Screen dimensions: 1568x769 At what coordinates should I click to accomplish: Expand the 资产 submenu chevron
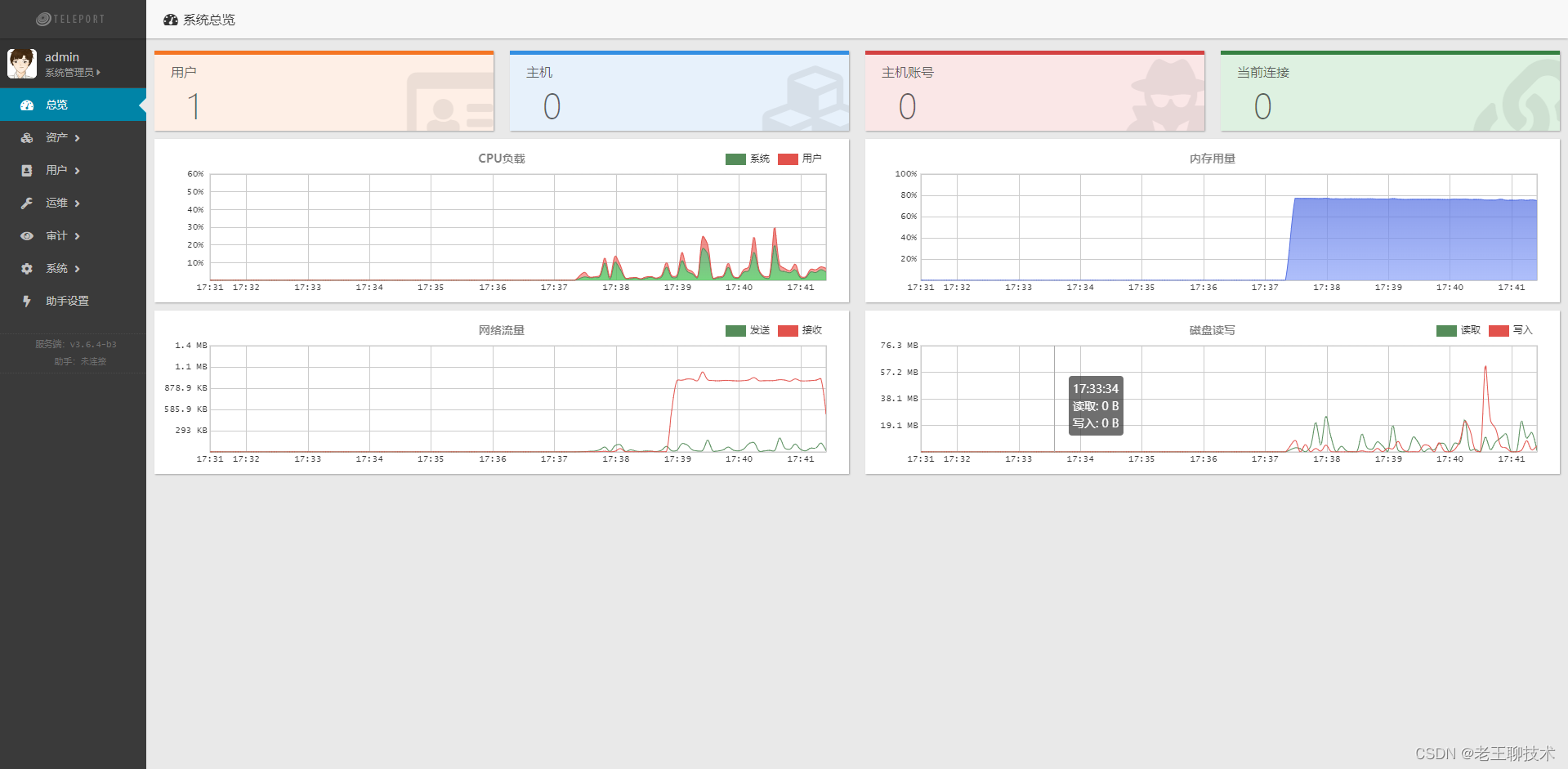click(77, 138)
